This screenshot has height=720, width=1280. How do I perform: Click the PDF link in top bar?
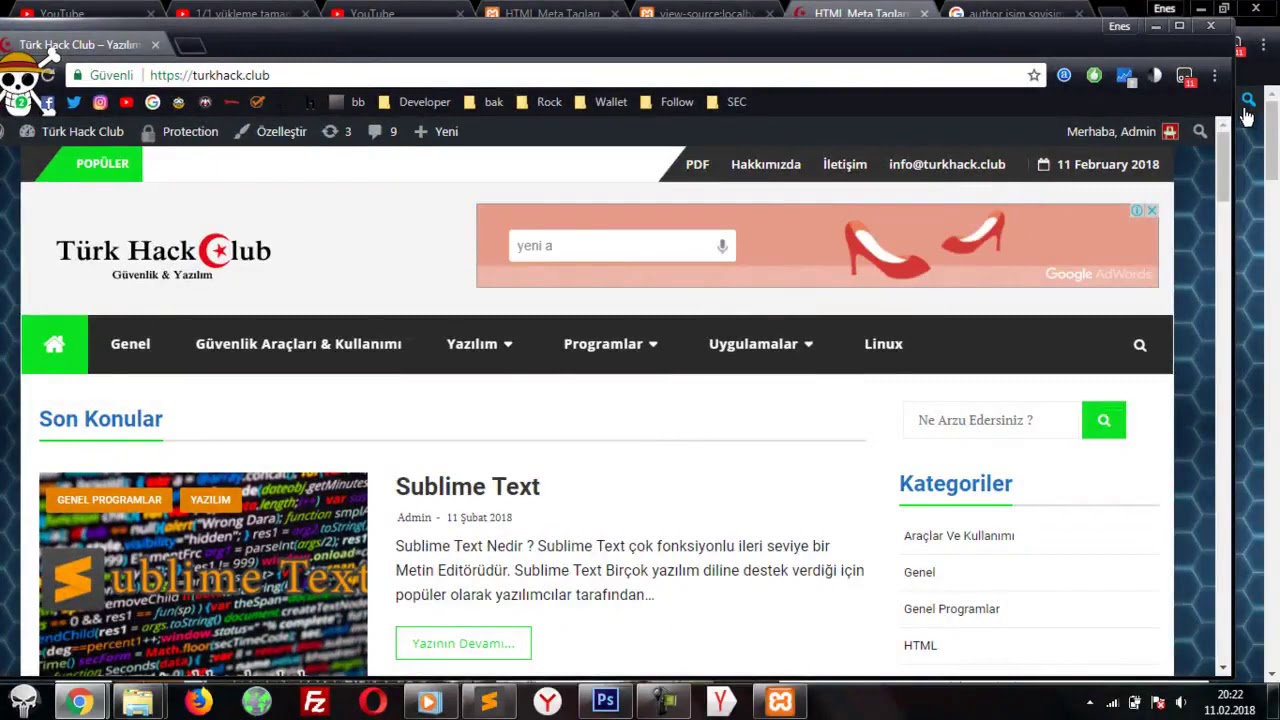[x=697, y=164]
